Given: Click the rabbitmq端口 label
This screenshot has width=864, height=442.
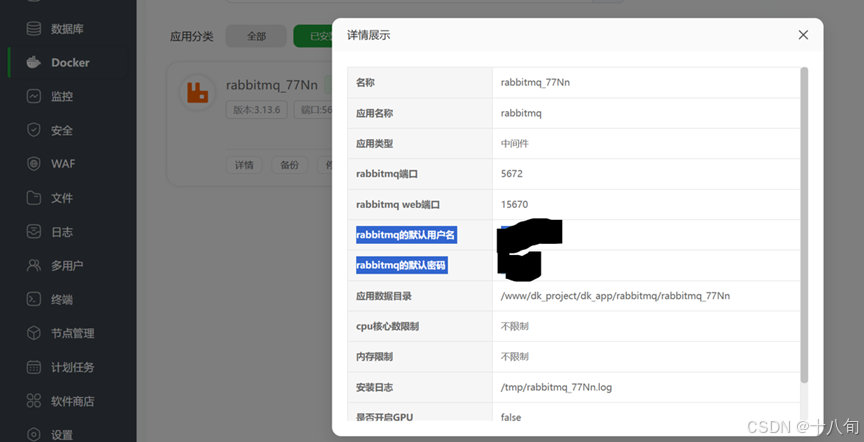Looking at the screenshot, I should pyautogui.click(x=387, y=174).
